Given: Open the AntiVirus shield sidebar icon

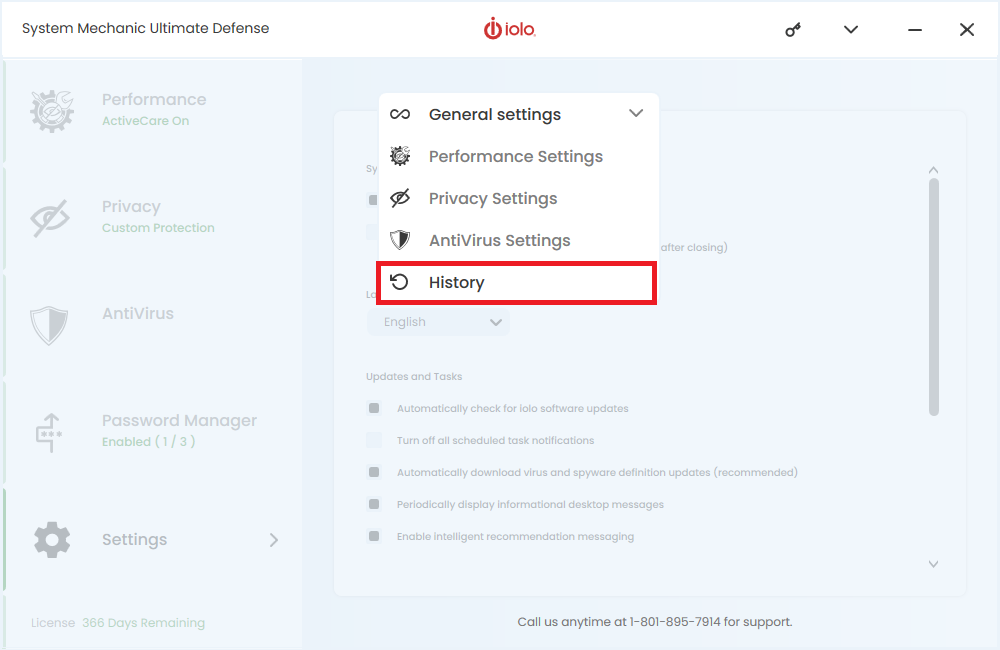Looking at the screenshot, I should coord(49,325).
